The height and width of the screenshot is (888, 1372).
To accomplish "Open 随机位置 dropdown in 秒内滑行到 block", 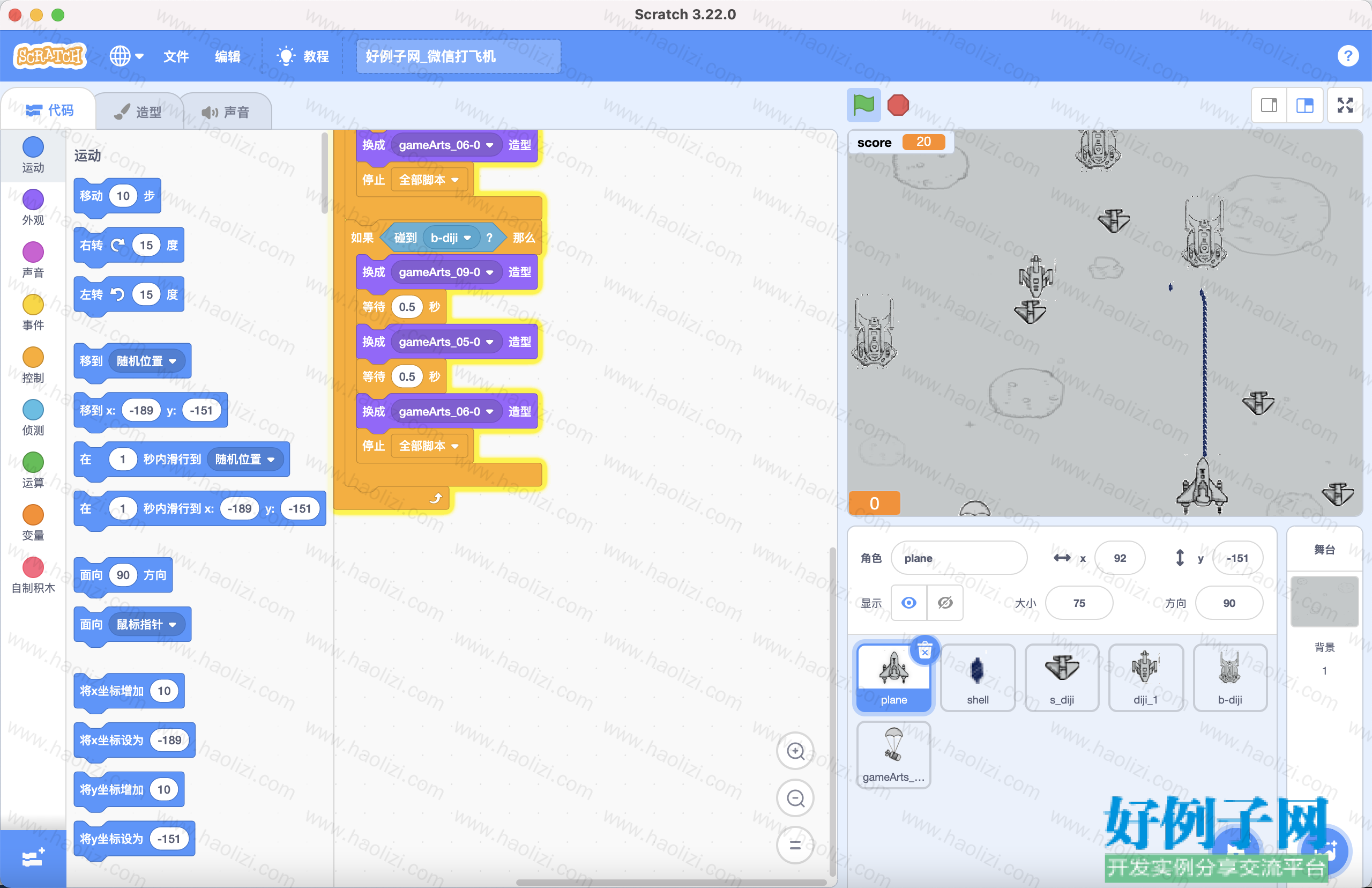I will click(x=245, y=459).
